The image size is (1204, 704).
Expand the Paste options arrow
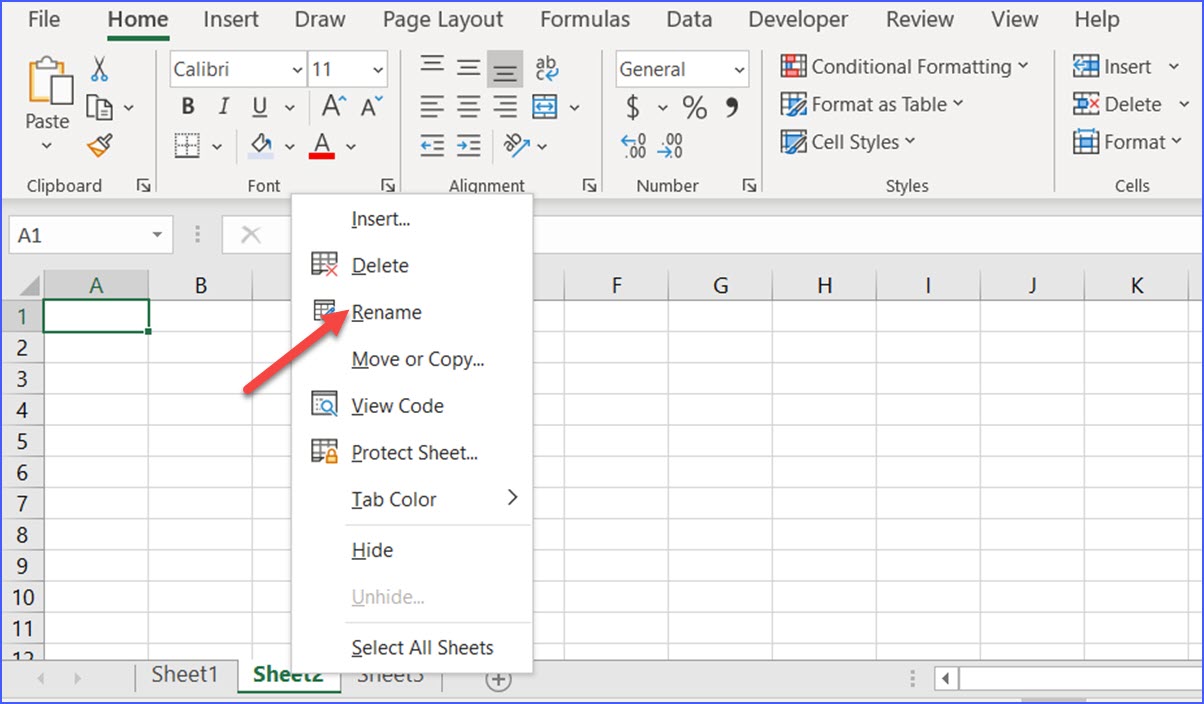click(47, 146)
